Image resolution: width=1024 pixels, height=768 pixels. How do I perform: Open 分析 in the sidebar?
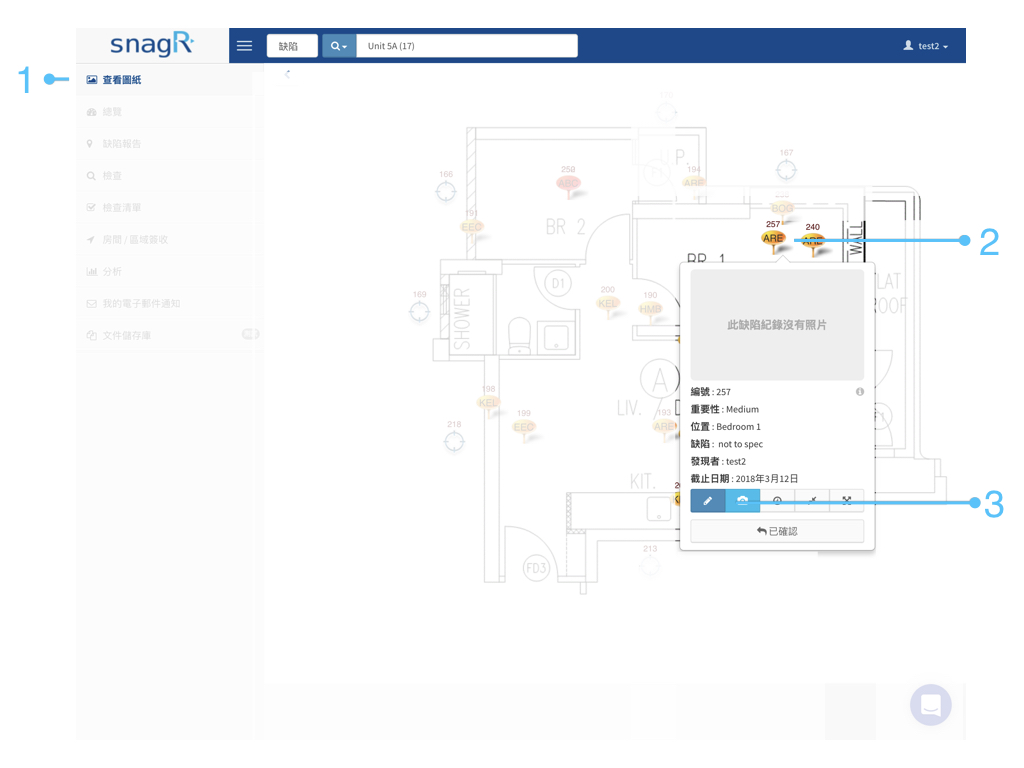pyautogui.click(x=165, y=272)
